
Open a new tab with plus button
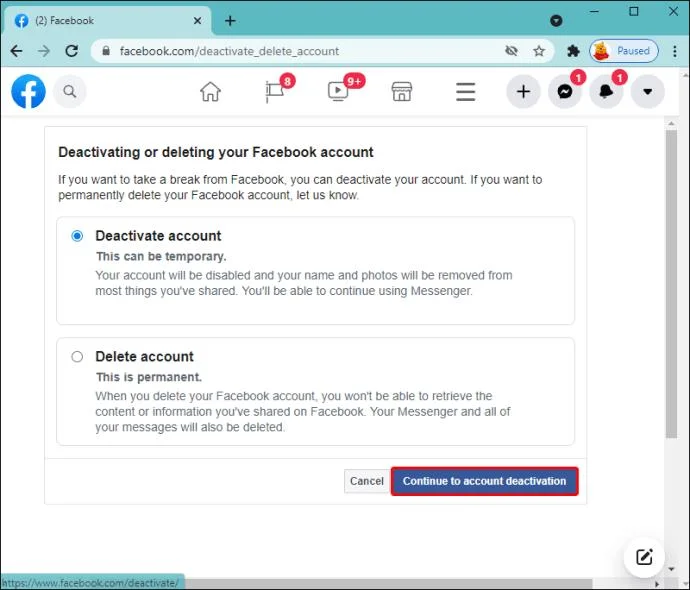230,21
